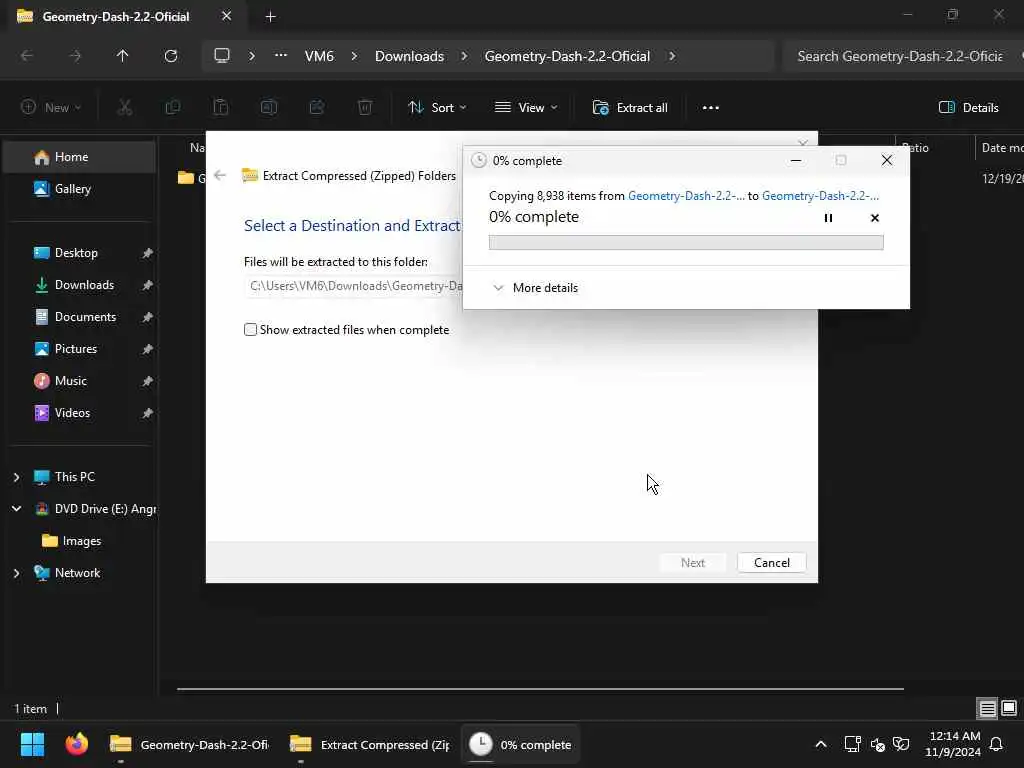Viewport: 1024px width, 768px height.
Task: Click the volume muted tray icon
Action: click(x=878, y=744)
